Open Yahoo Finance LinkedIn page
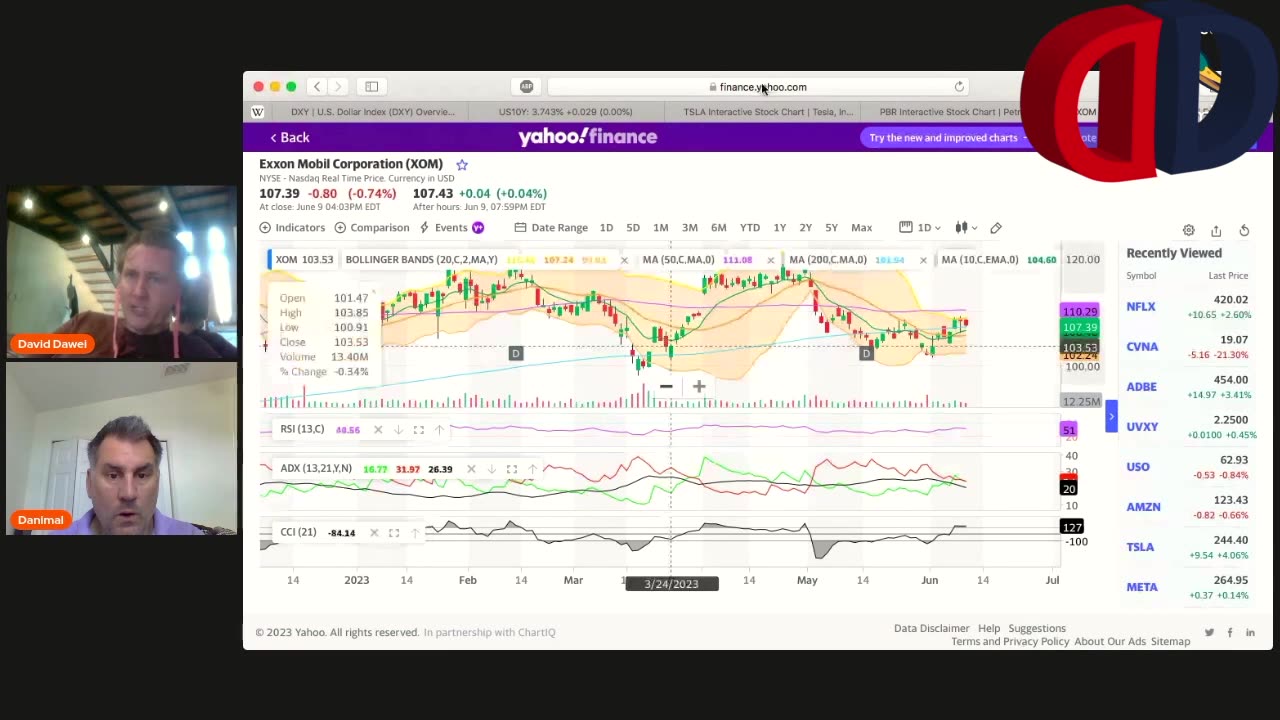The height and width of the screenshot is (720, 1280). 1250,632
